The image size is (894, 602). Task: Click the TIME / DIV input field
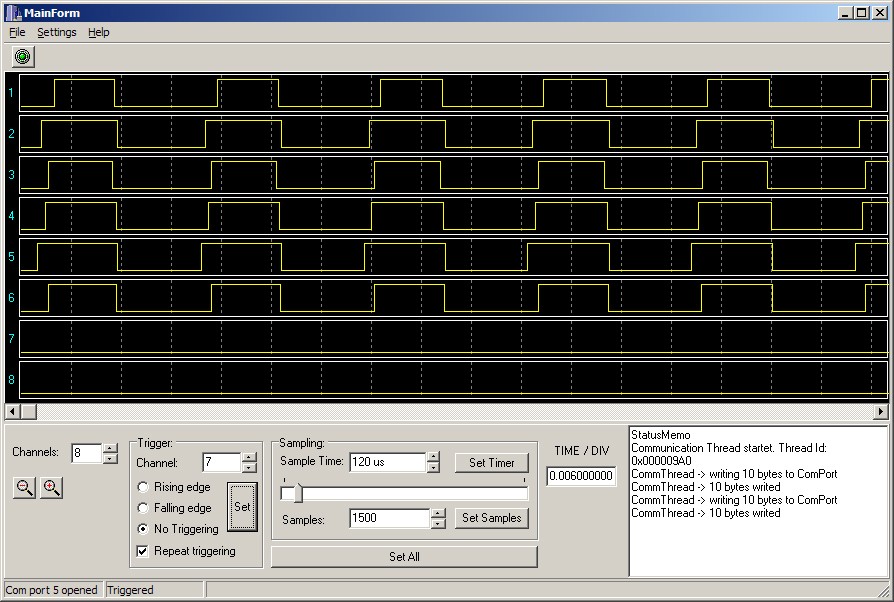[581, 476]
